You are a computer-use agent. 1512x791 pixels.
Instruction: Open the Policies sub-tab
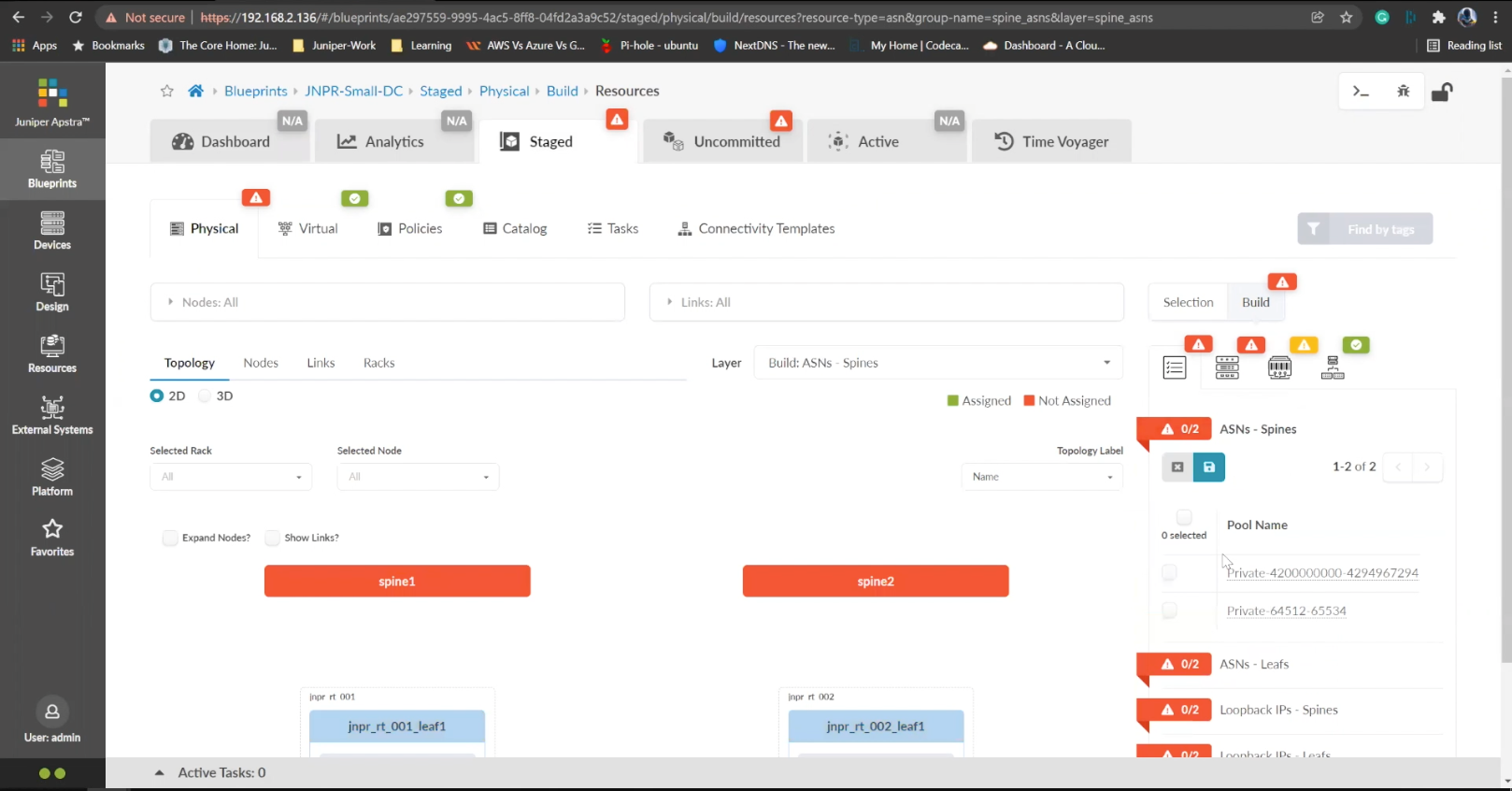[x=410, y=228]
